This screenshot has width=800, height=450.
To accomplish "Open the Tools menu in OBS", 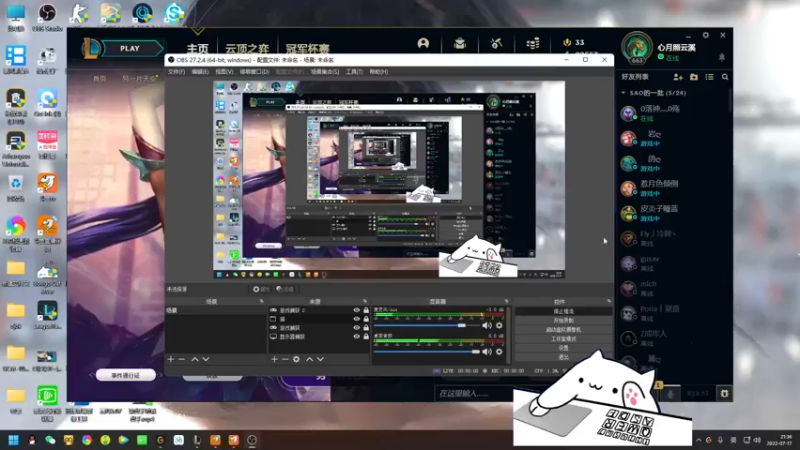I will tap(354, 72).
